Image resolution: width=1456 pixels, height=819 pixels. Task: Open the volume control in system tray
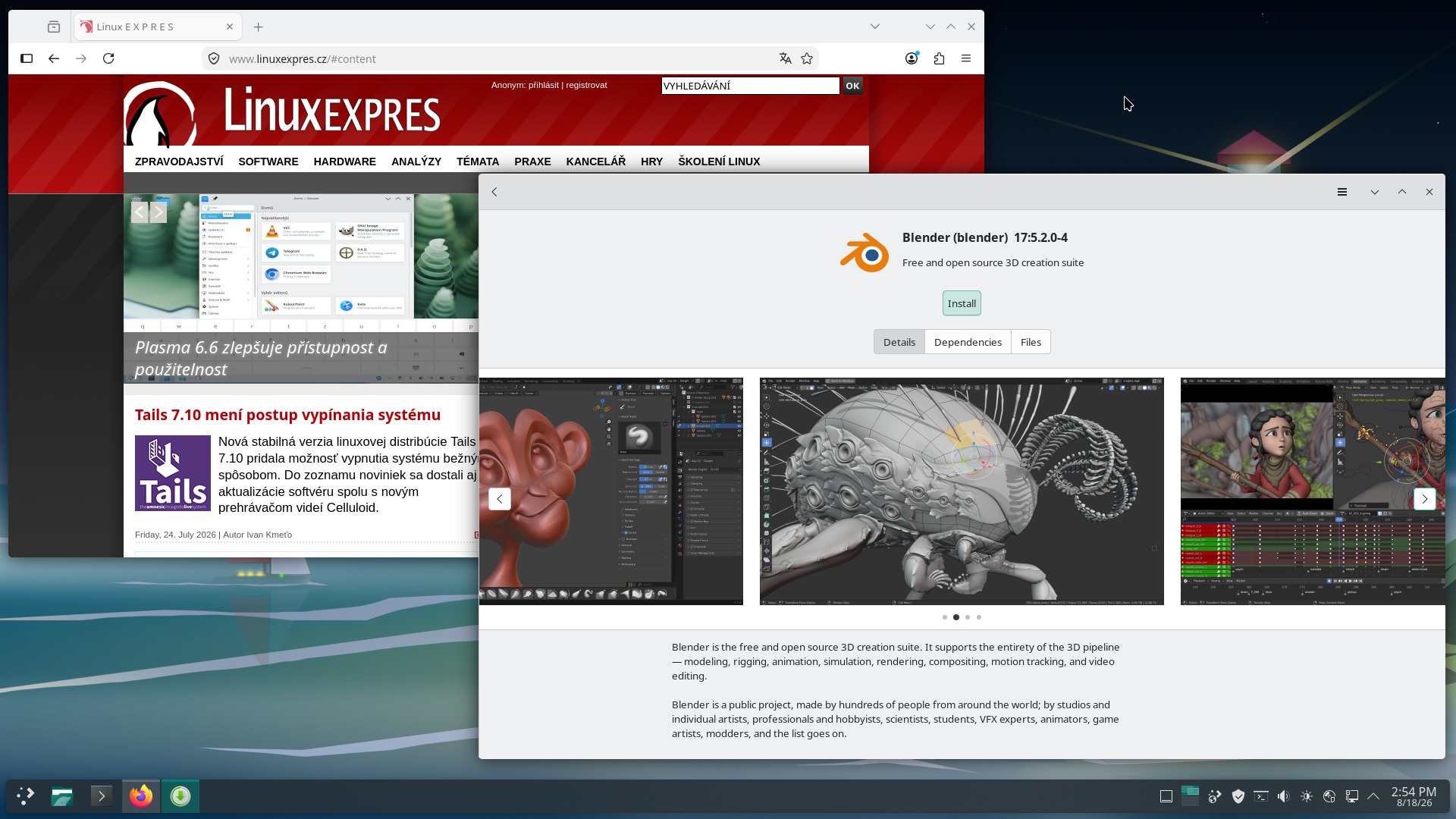(x=1283, y=796)
